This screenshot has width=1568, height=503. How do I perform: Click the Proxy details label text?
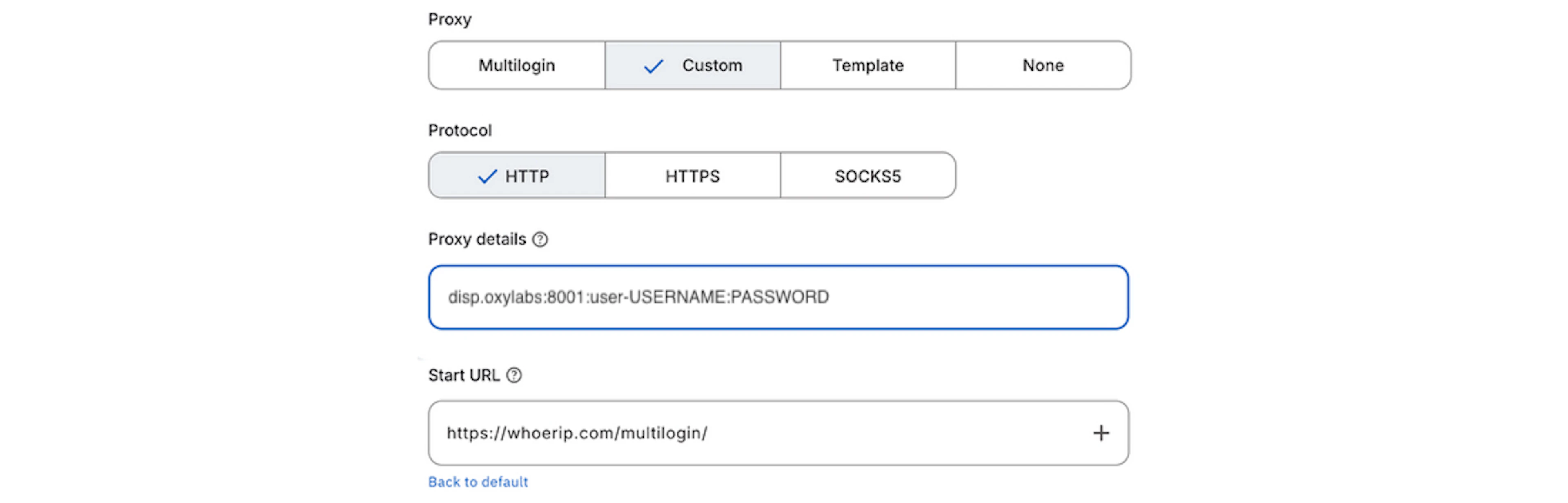477,239
